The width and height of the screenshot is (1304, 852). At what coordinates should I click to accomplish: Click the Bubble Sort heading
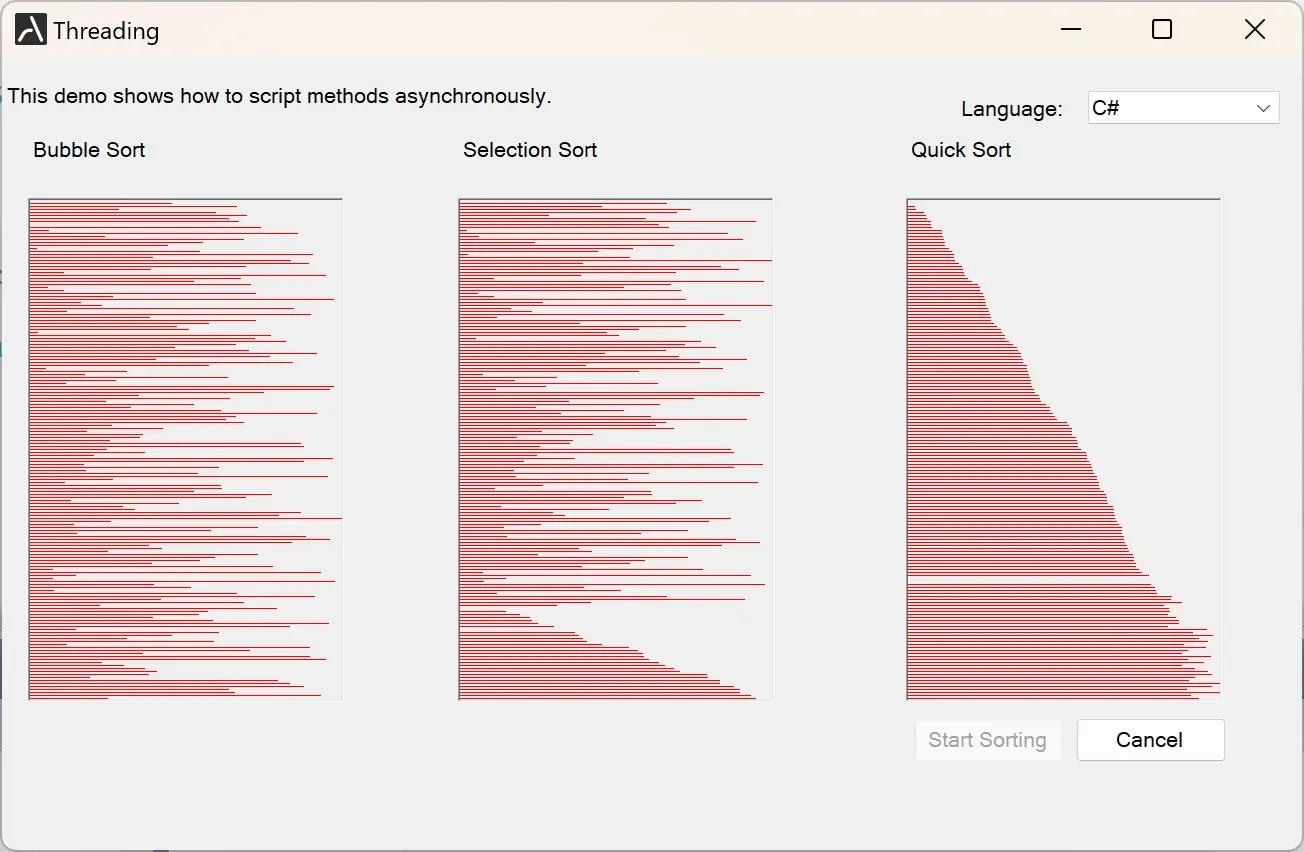click(x=89, y=150)
